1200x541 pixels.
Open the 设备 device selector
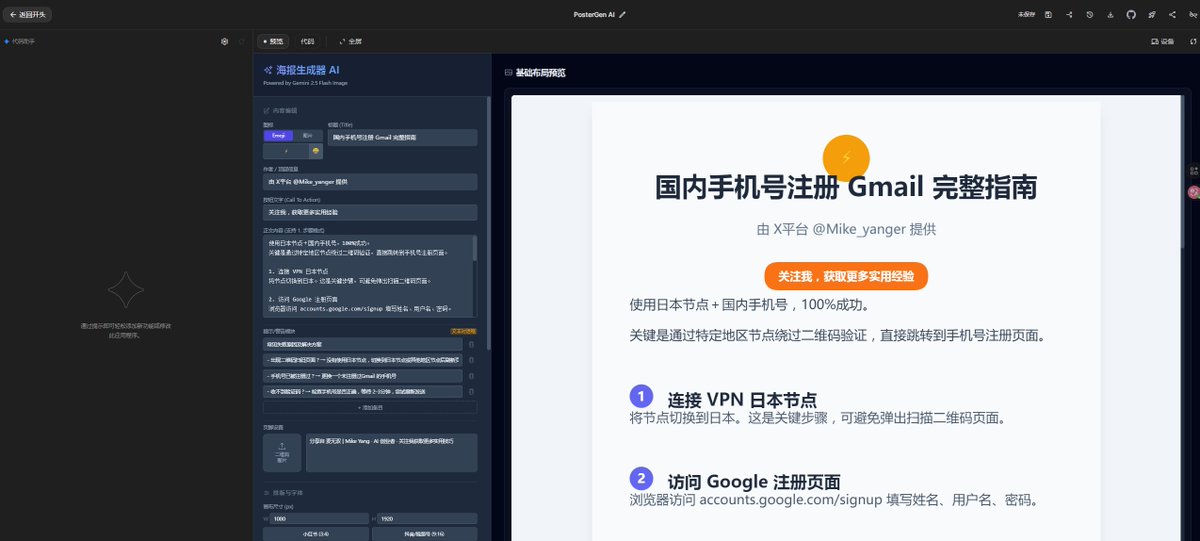[x=1162, y=42]
